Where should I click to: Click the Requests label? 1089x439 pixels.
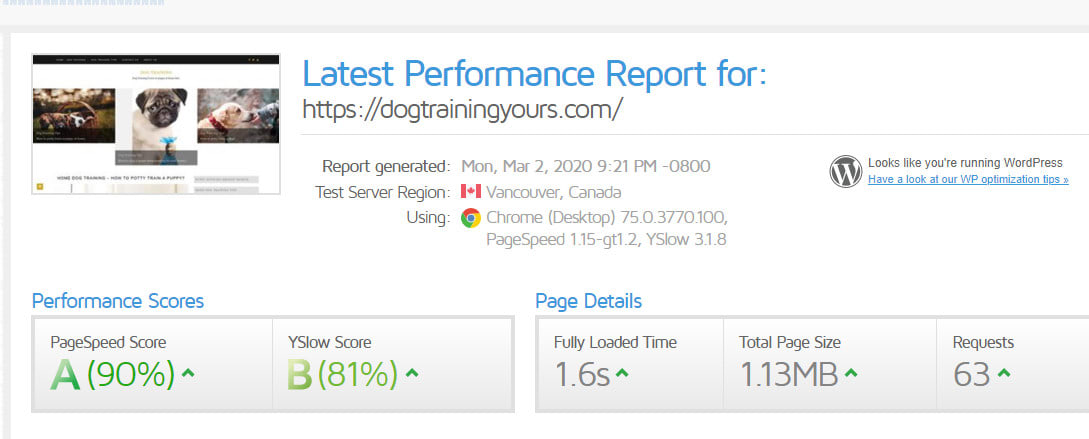pyautogui.click(x=983, y=342)
